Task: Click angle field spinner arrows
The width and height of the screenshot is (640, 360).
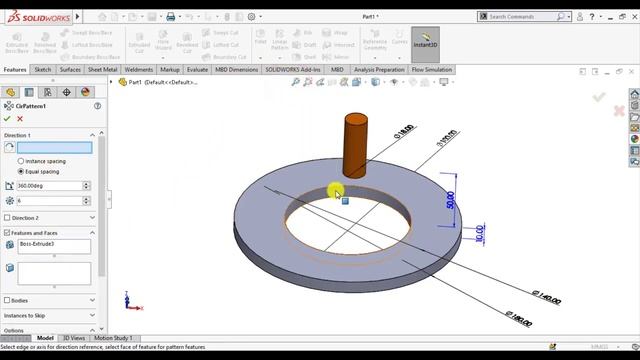Action: tap(86, 186)
